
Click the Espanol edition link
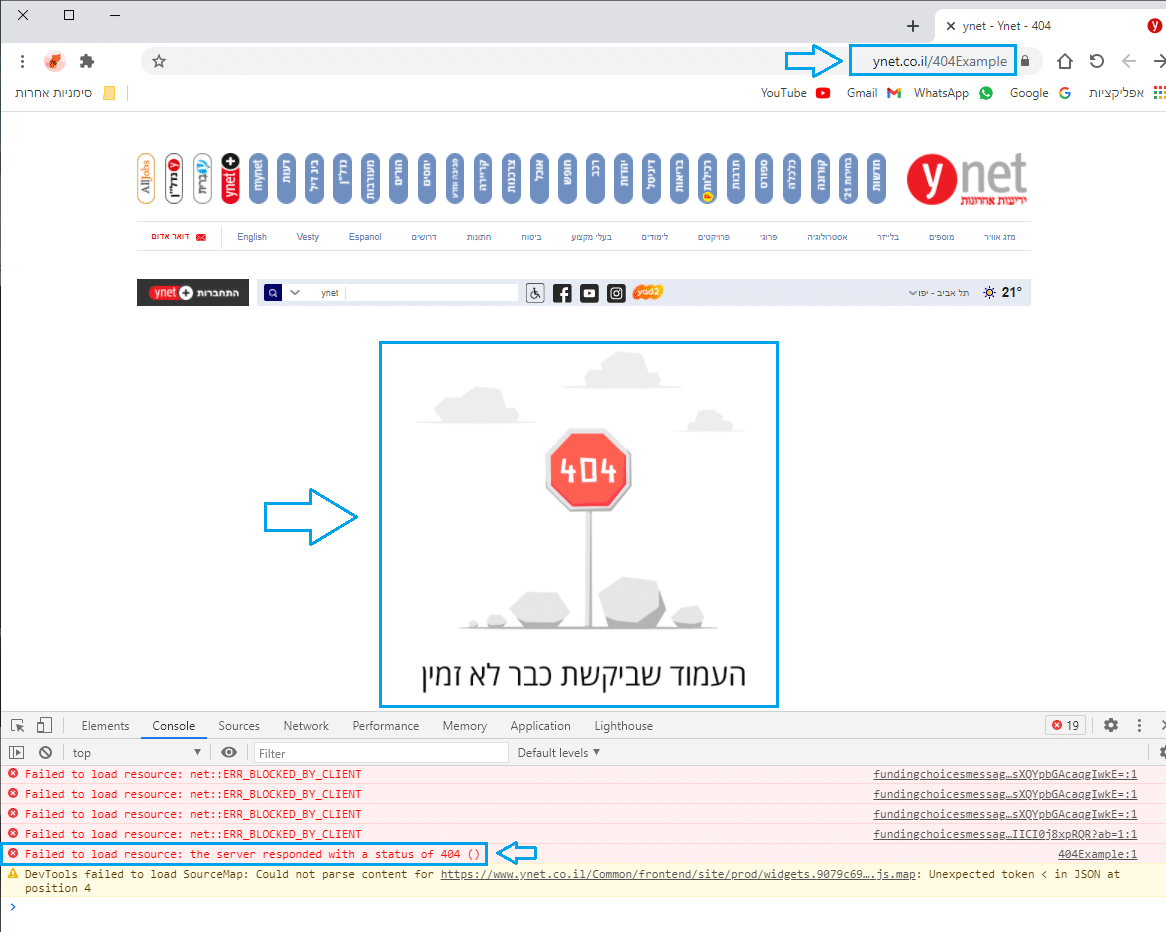[365, 237]
